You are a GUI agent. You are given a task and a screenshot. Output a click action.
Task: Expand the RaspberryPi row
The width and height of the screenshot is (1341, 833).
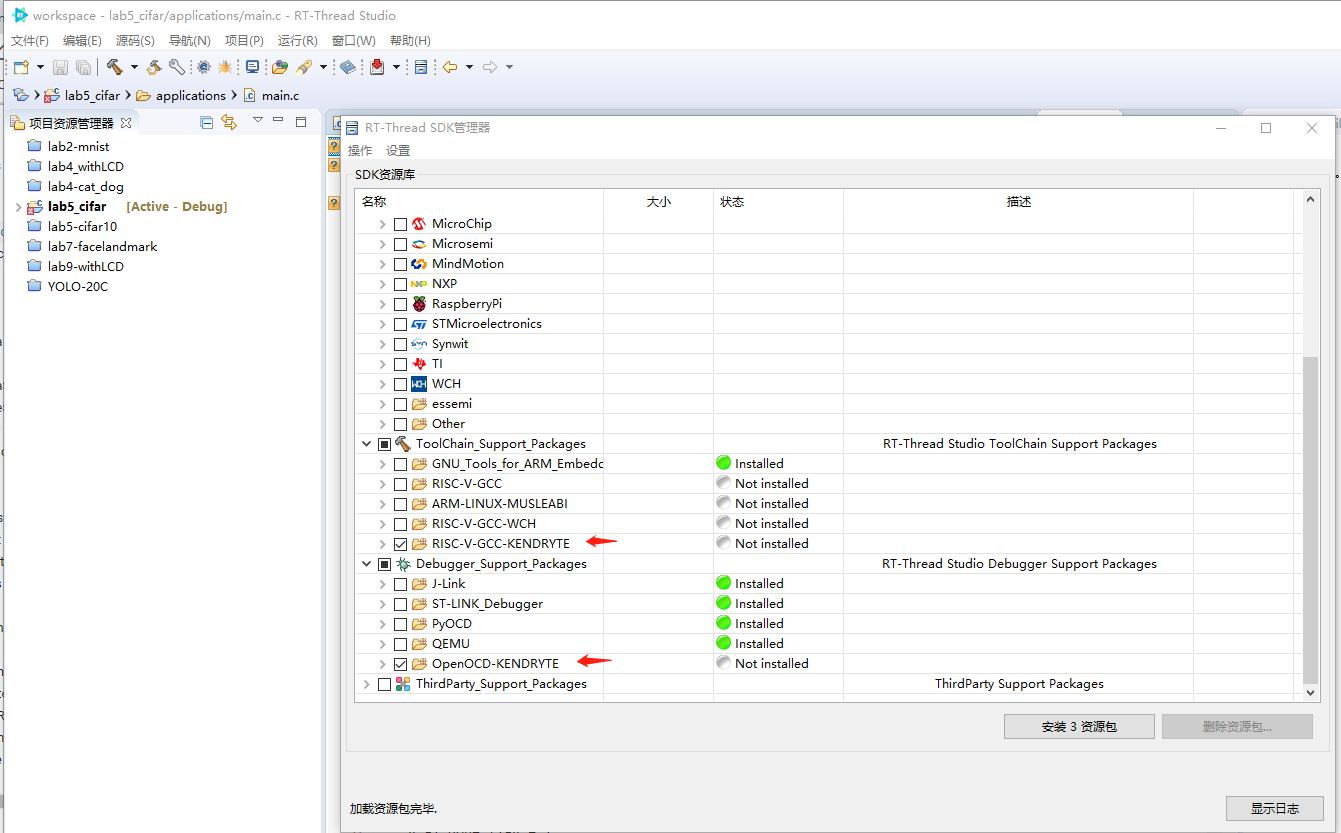click(x=383, y=304)
